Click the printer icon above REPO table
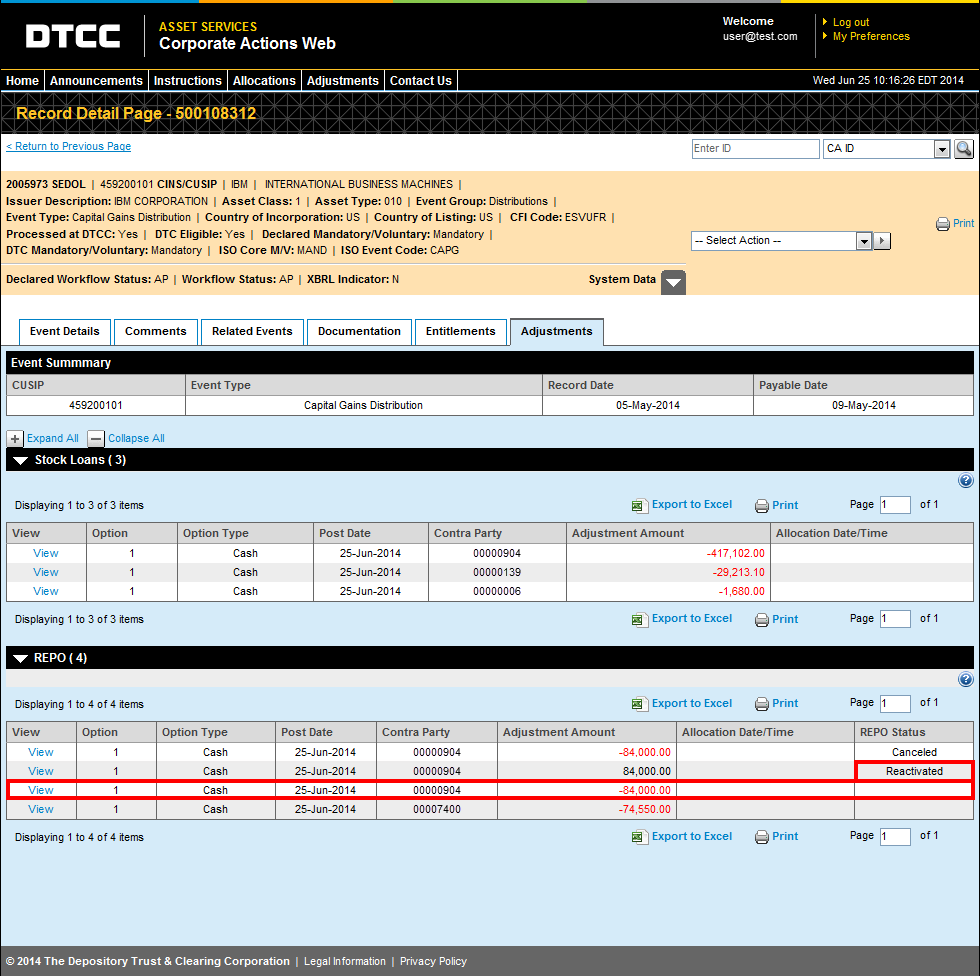This screenshot has height=976, width=980. coord(761,704)
